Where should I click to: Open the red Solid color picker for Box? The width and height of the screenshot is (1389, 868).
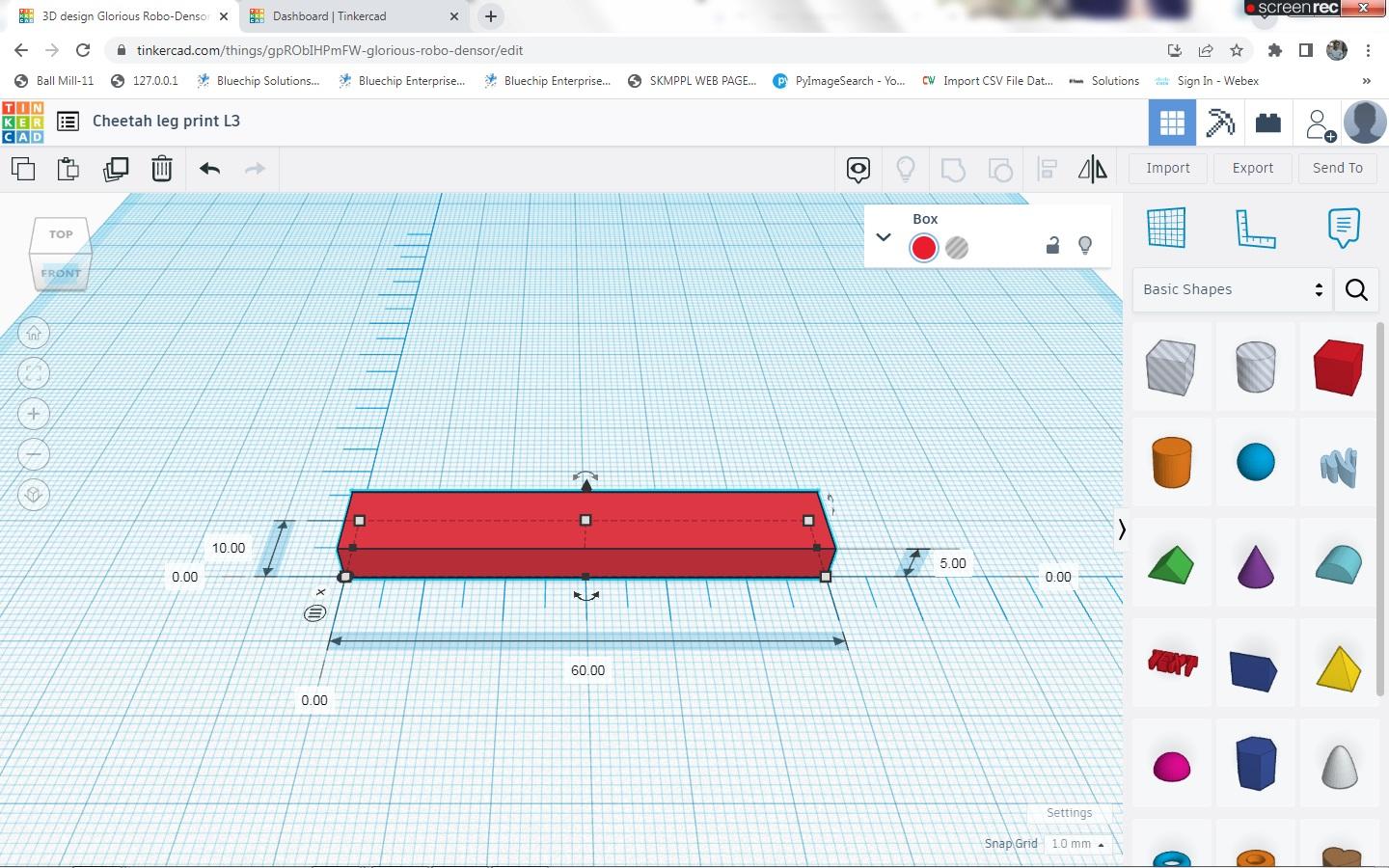[x=924, y=248]
